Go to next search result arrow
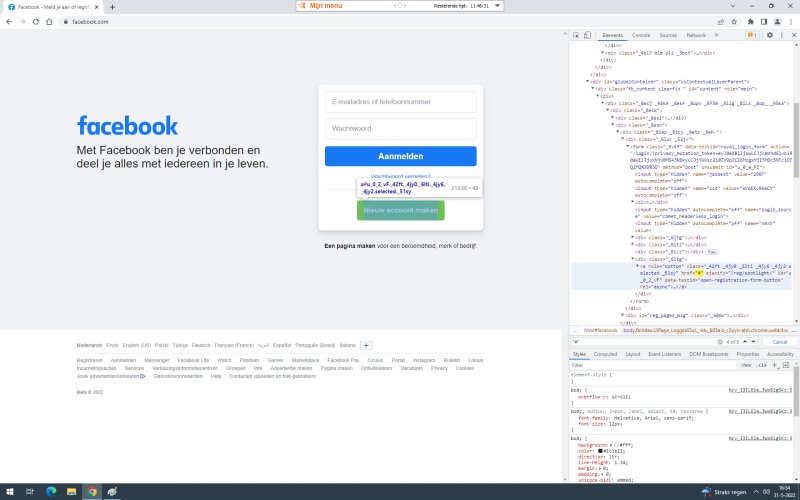 point(754,342)
